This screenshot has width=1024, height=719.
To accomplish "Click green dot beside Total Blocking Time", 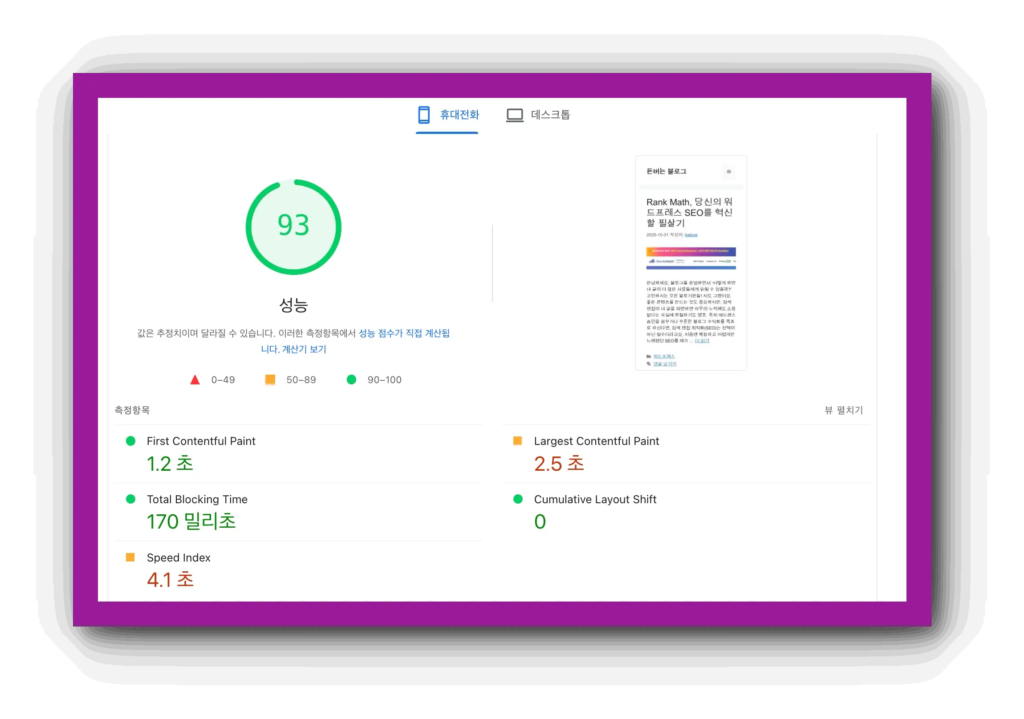I will tap(130, 499).
